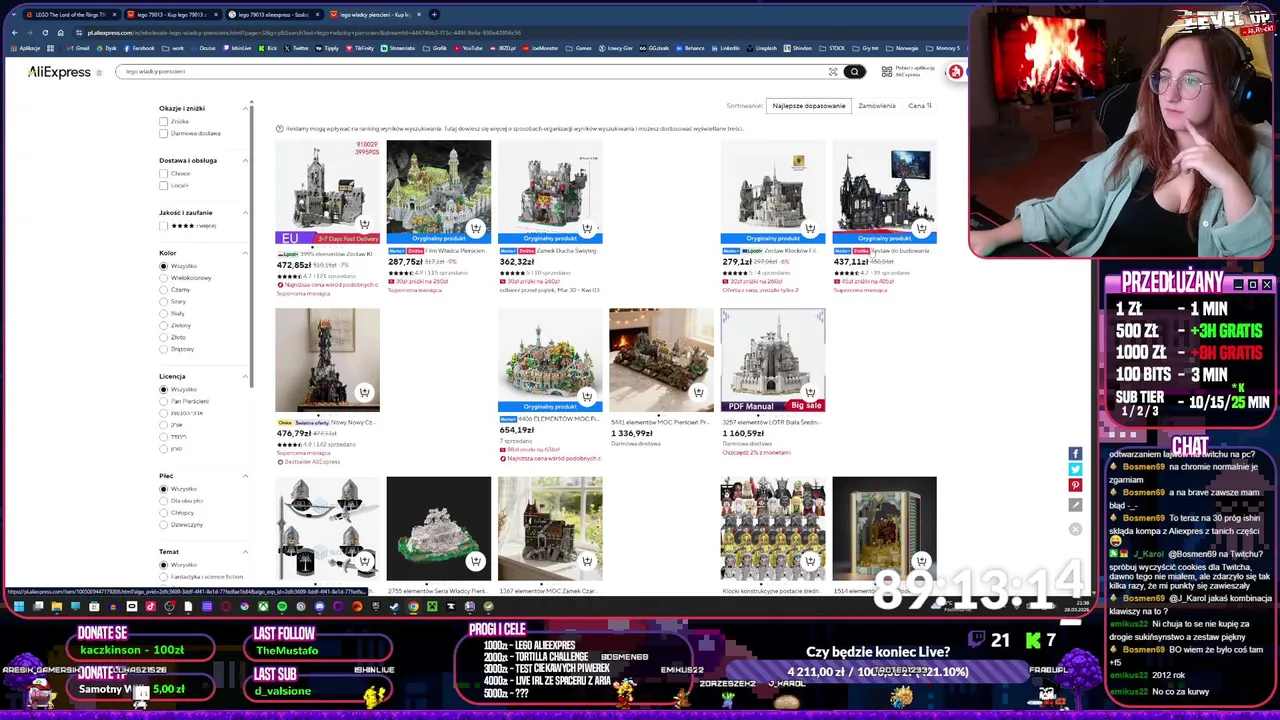Open the soldier minifigures product thumbnail

click(x=772, y=528)
